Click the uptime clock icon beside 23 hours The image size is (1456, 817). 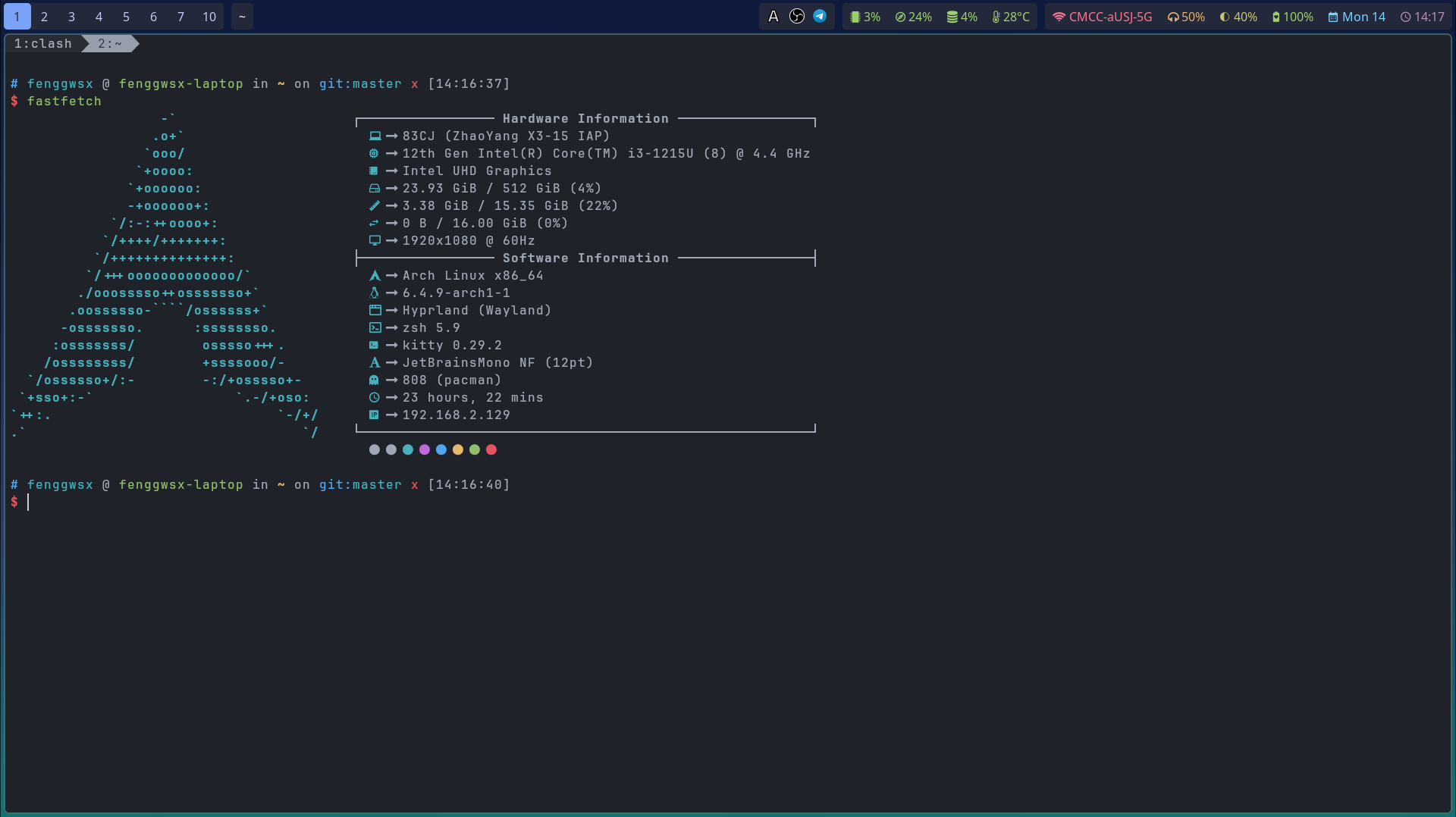(x=374, y=398)
